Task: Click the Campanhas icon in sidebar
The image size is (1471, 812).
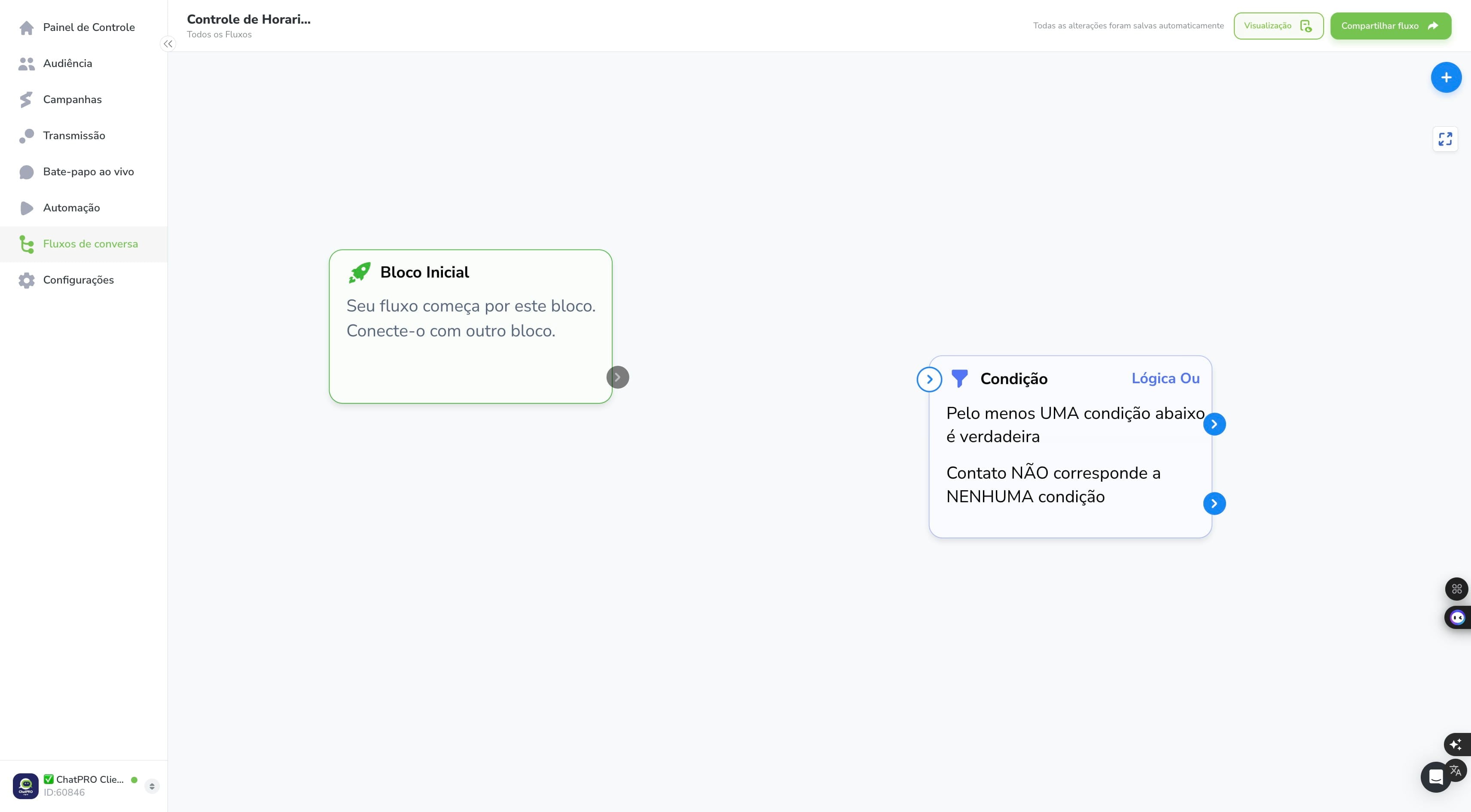Action: coord(26,99)
